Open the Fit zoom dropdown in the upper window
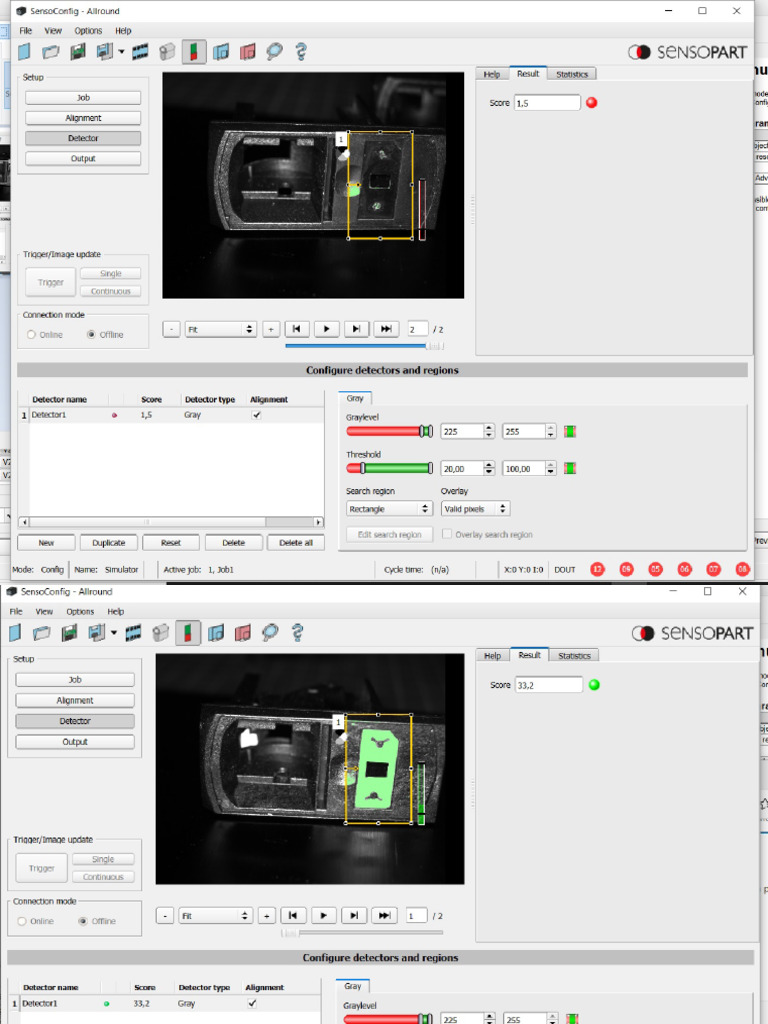The image size is (768, 1024). point(221,329)
